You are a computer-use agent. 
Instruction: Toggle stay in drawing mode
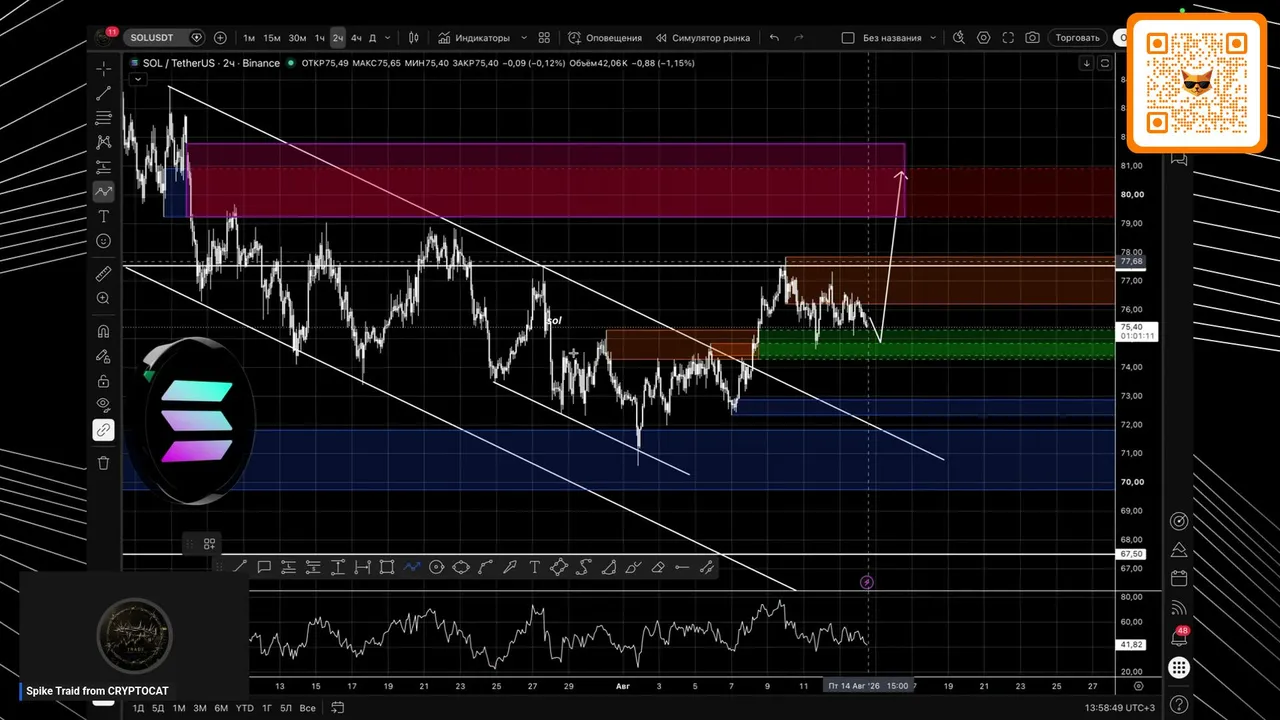pos(104,356)
